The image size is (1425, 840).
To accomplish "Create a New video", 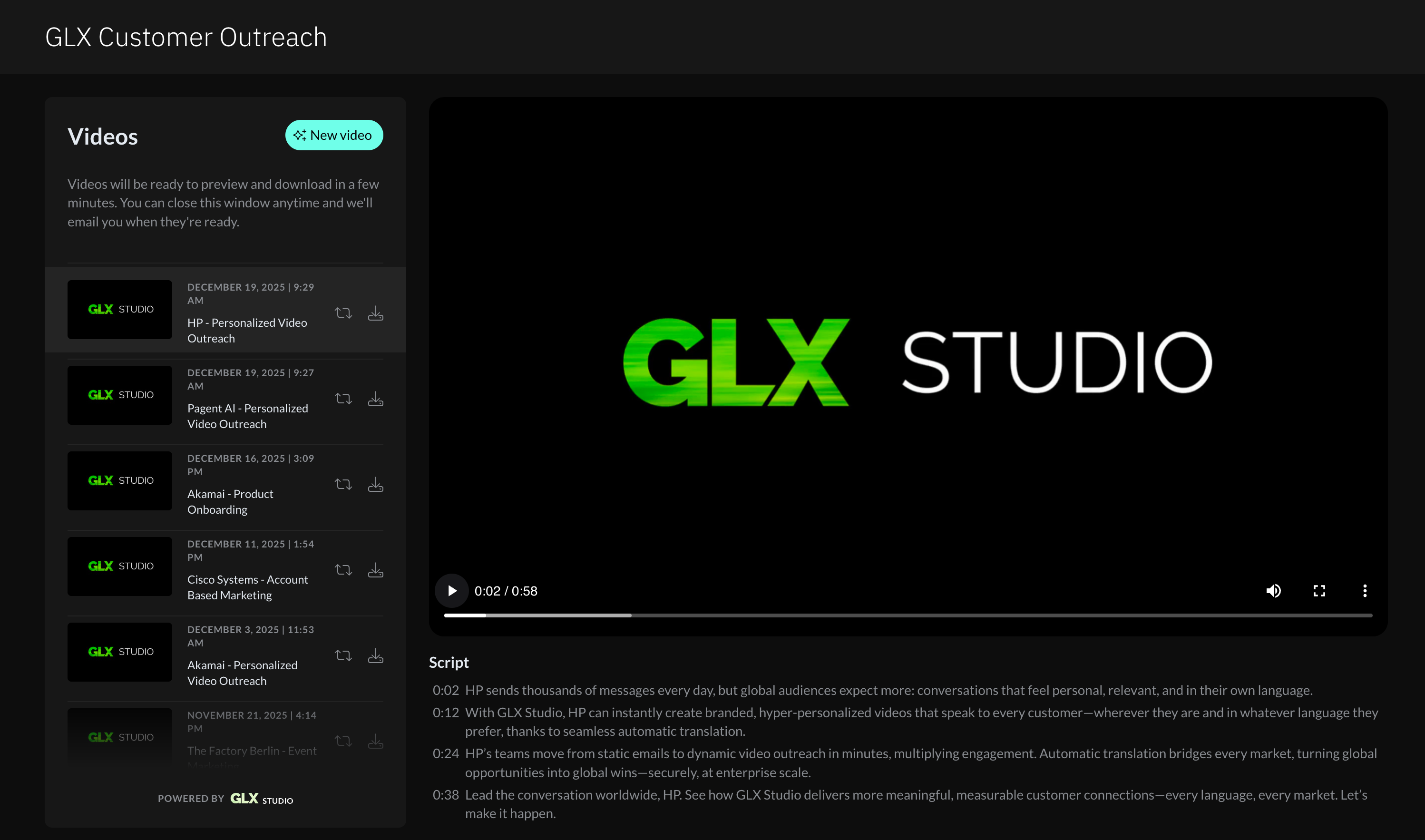I will tap(334, 135).
